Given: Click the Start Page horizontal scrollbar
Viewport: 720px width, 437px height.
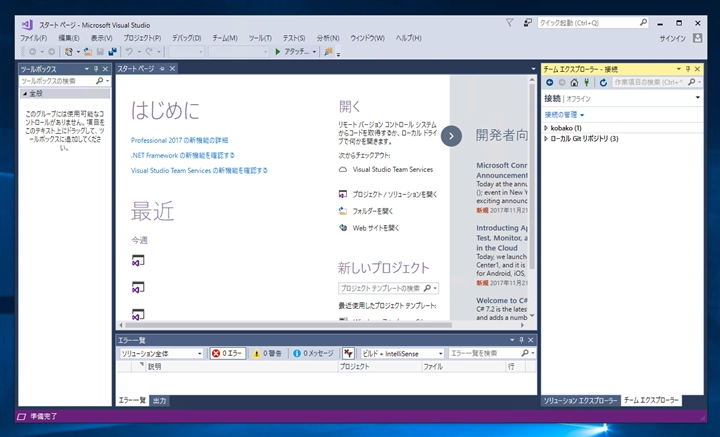Looking at the screenshot, I should 288,325.
